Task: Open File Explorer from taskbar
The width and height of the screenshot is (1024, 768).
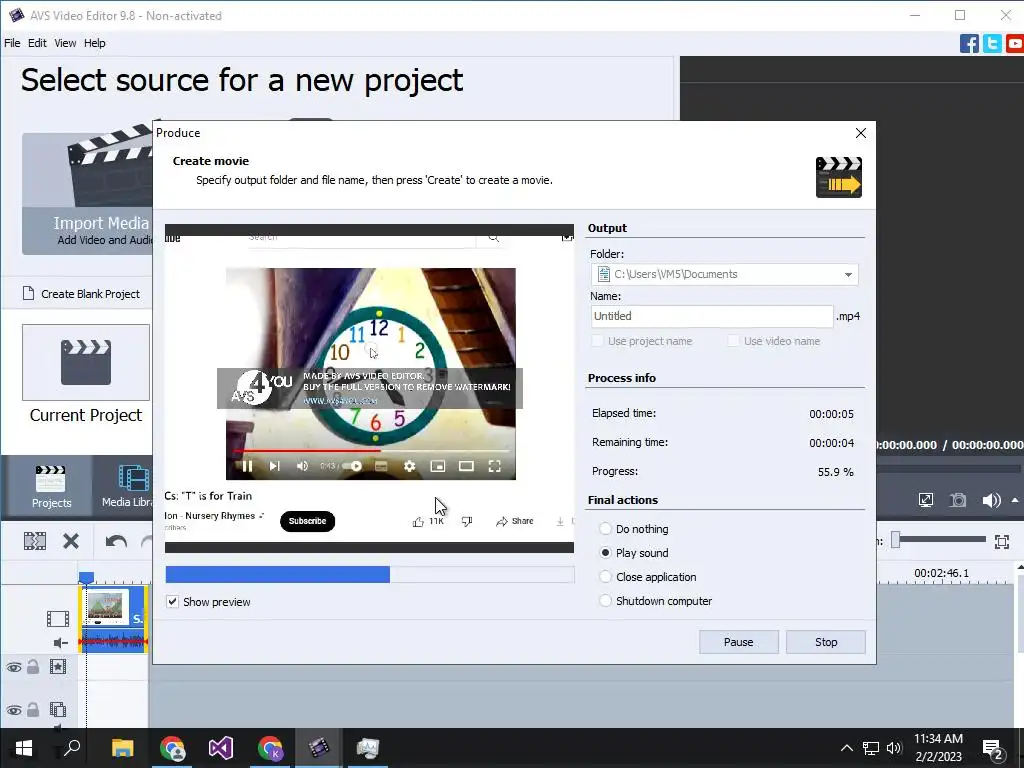Action: [122, 748]
